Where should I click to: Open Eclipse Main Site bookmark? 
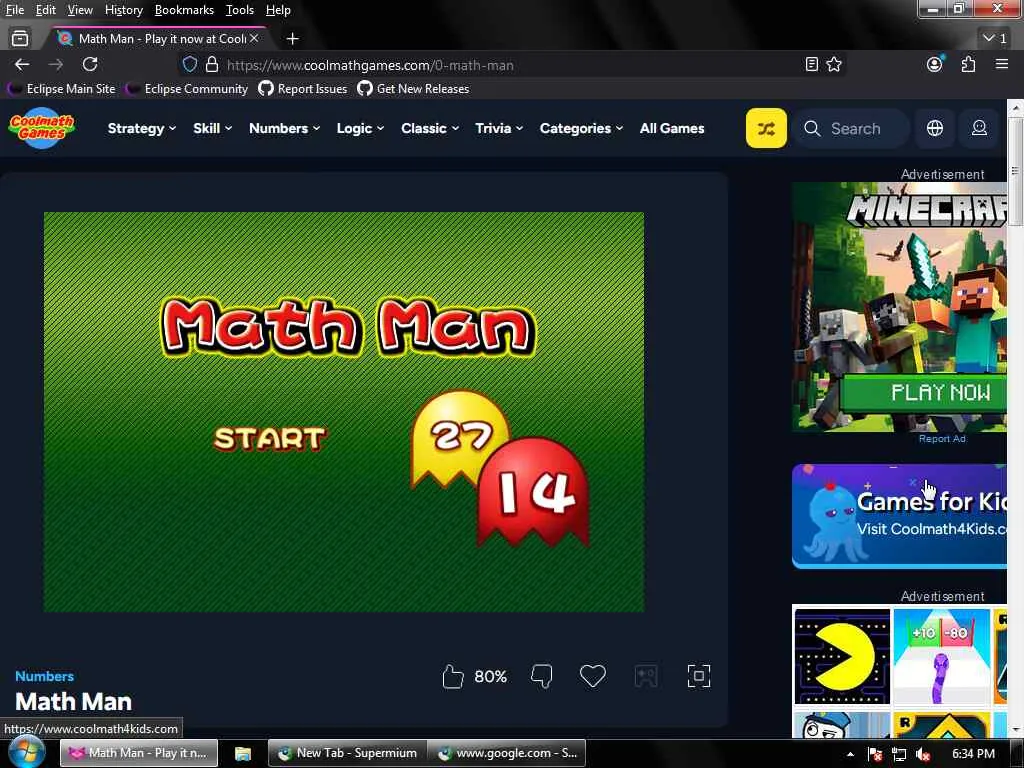[61, 89]
